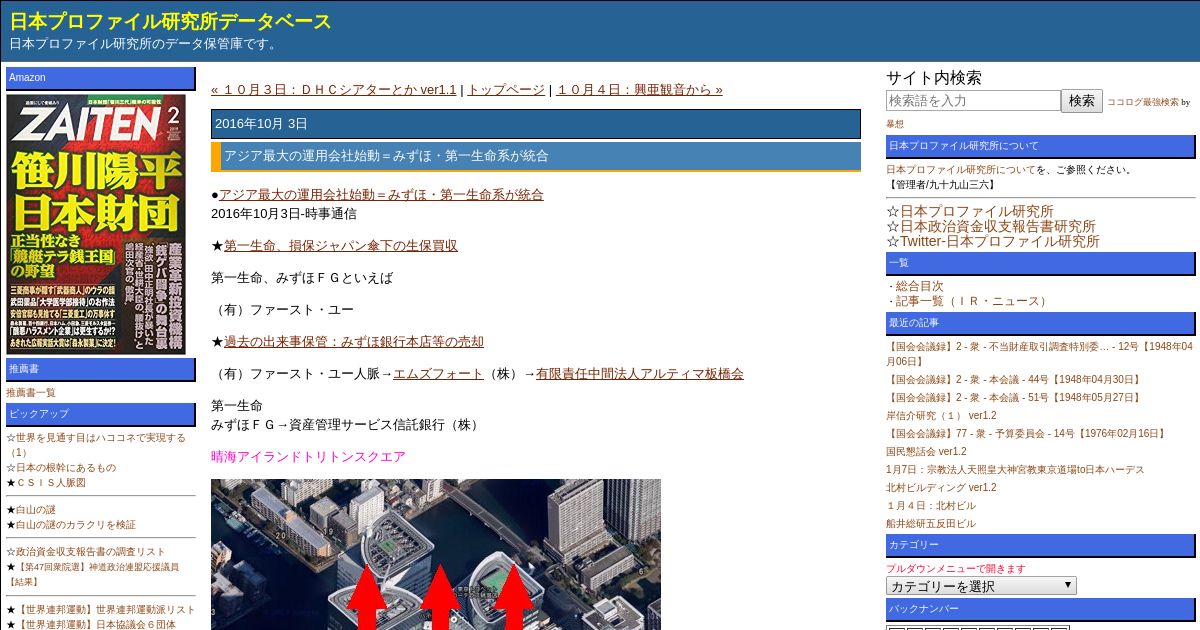The width and height of the screenshot is (1200, 630).
Task: Click the Amazon sidebar header
Action: click(101, 78)
